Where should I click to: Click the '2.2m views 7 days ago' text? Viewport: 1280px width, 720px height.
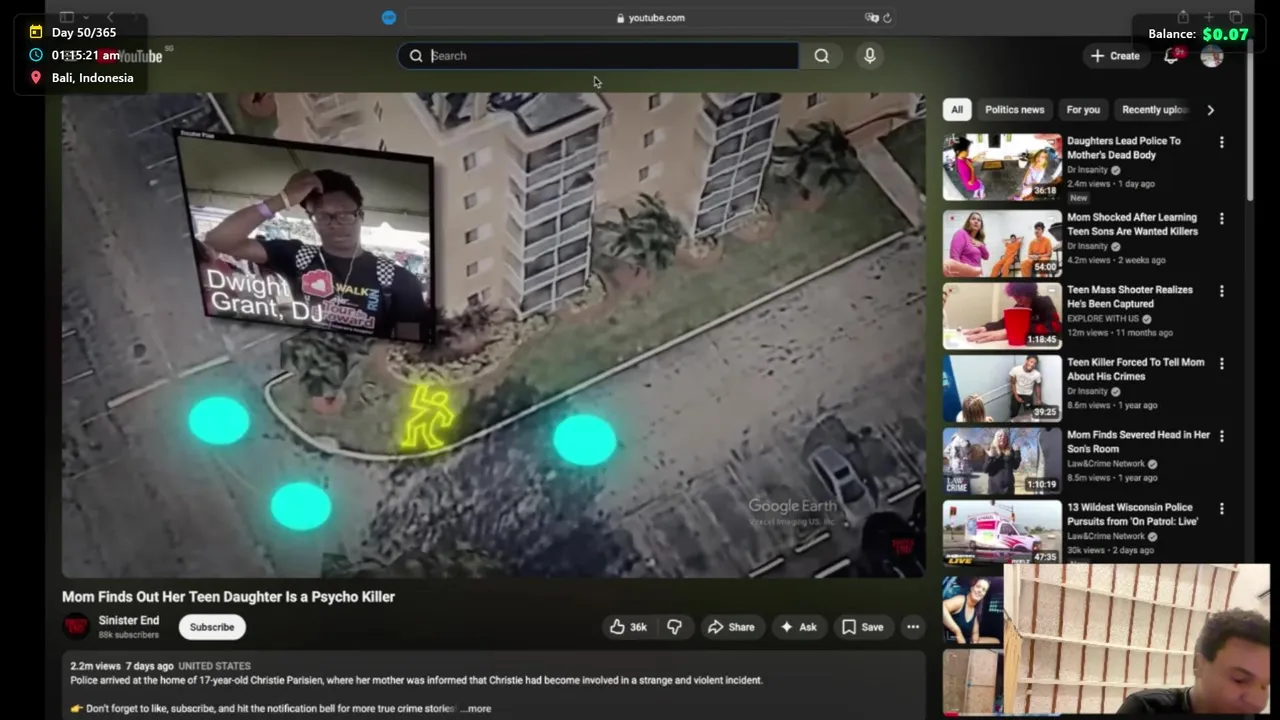122,666
